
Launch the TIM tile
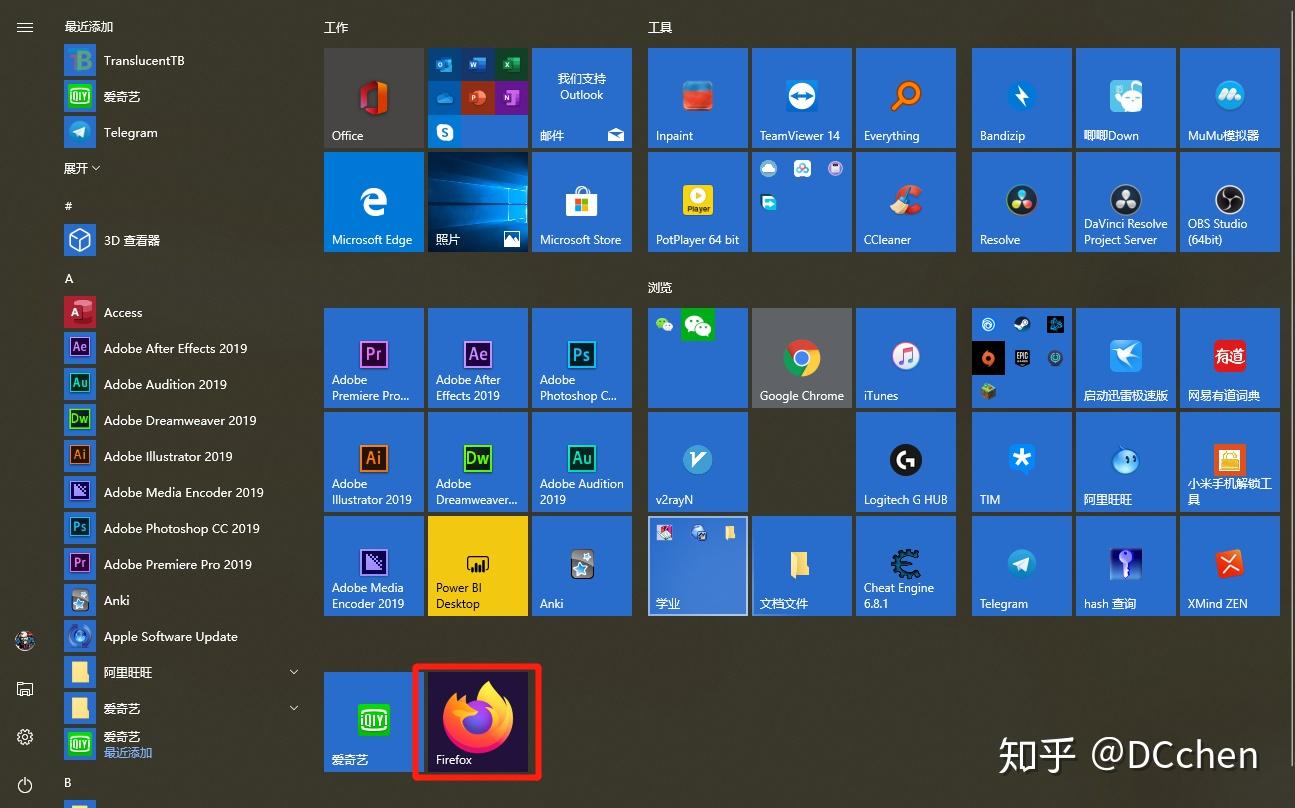pos(1022,462)
